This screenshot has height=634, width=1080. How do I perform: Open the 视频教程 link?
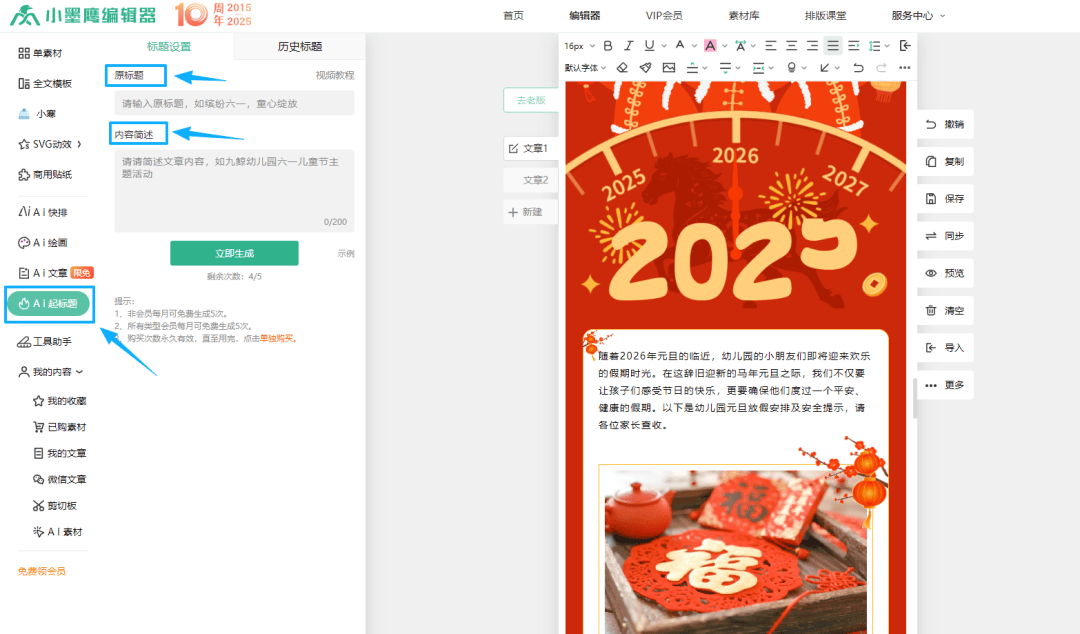pos(334,75)
